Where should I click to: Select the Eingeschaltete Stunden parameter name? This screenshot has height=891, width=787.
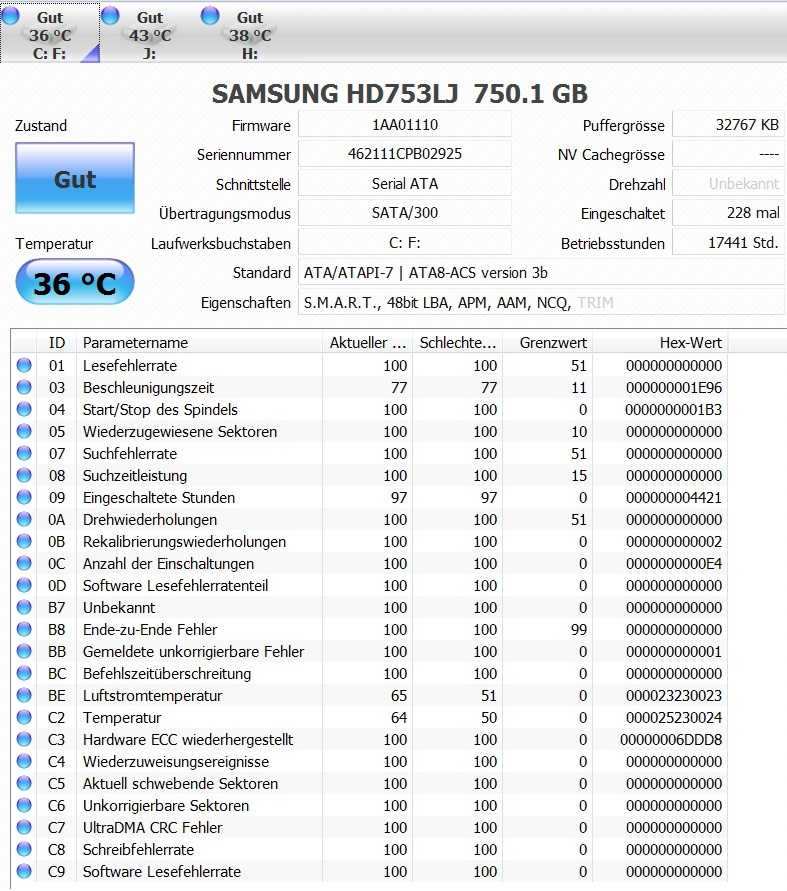(x=159, y=497)
